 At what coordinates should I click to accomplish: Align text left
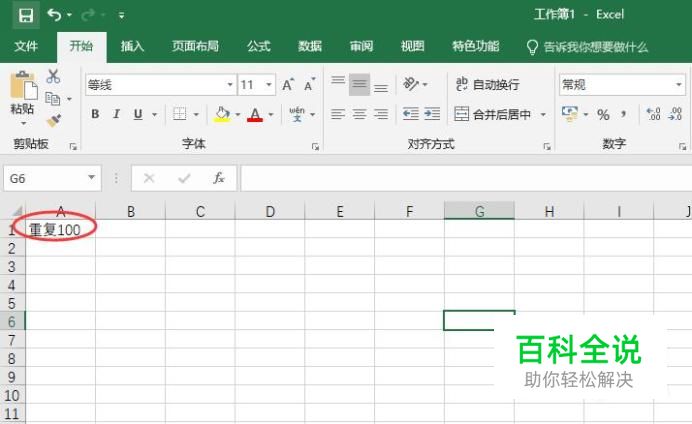pos(338,114)
